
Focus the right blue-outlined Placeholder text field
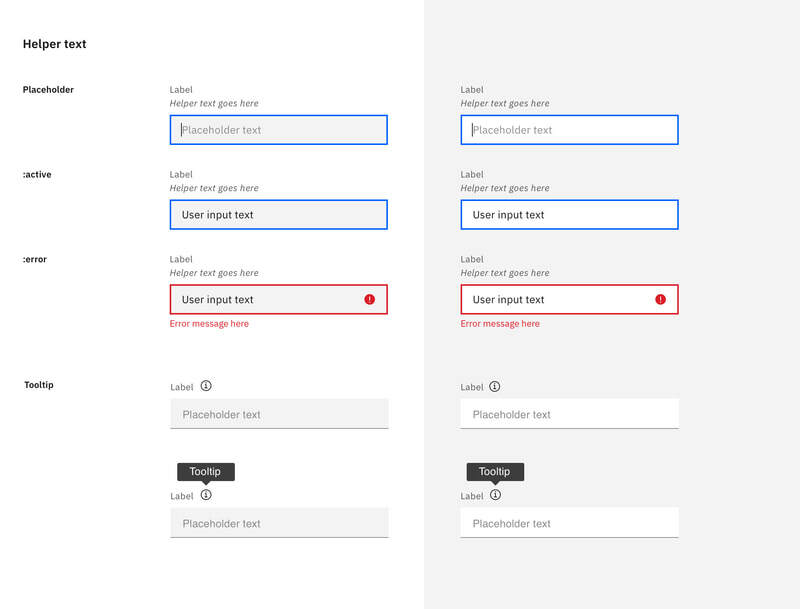(569, 130)
